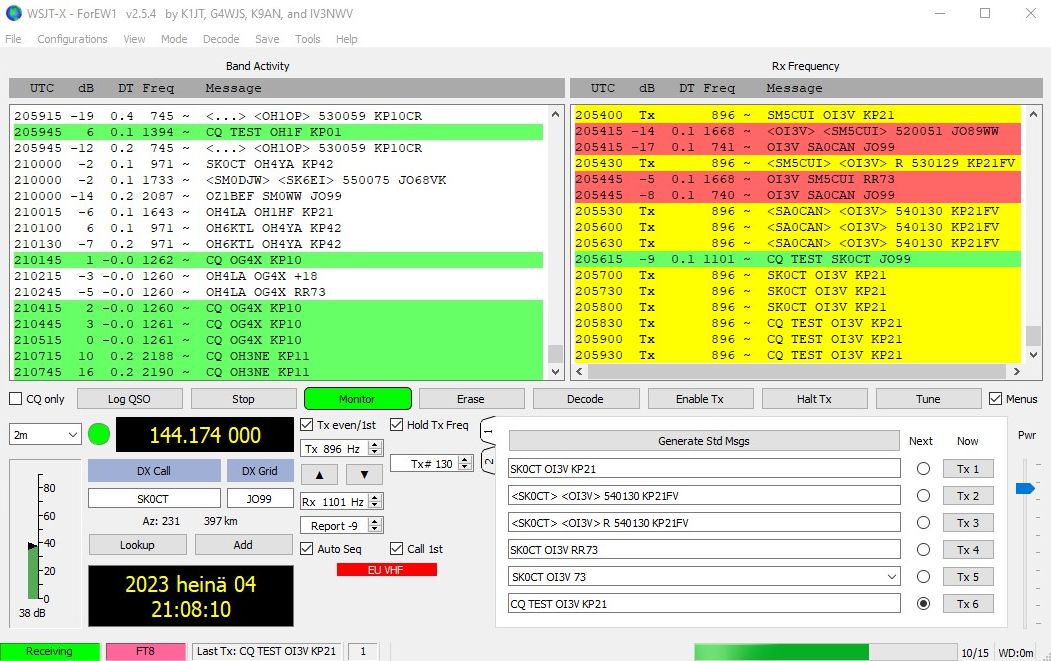Click the Band Activity vertical scrollbar

tap(555, 242)
